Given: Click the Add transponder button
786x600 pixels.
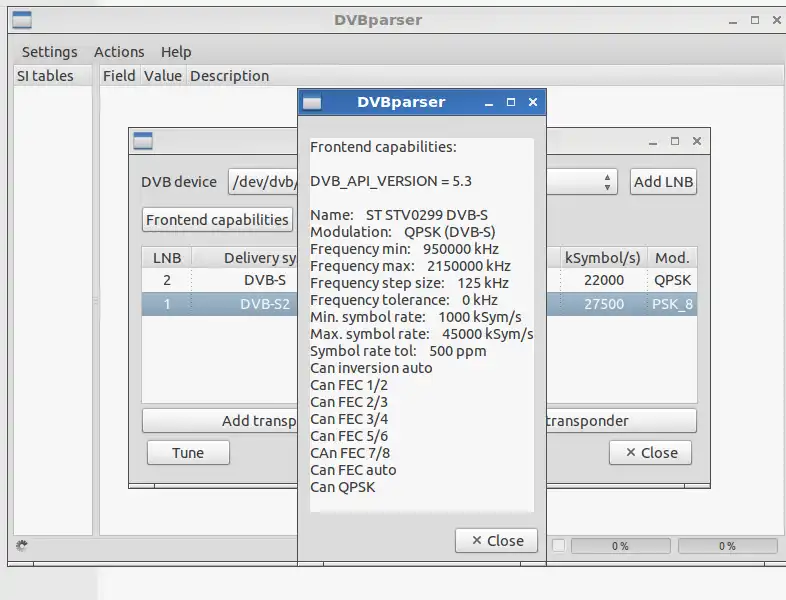Looking at the screenshot, I should (220, 421).
